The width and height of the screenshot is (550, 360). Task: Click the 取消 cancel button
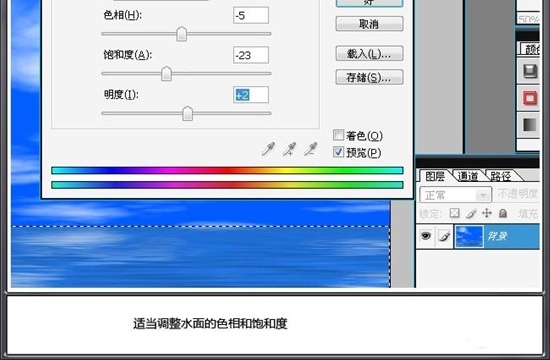point(369,24)
